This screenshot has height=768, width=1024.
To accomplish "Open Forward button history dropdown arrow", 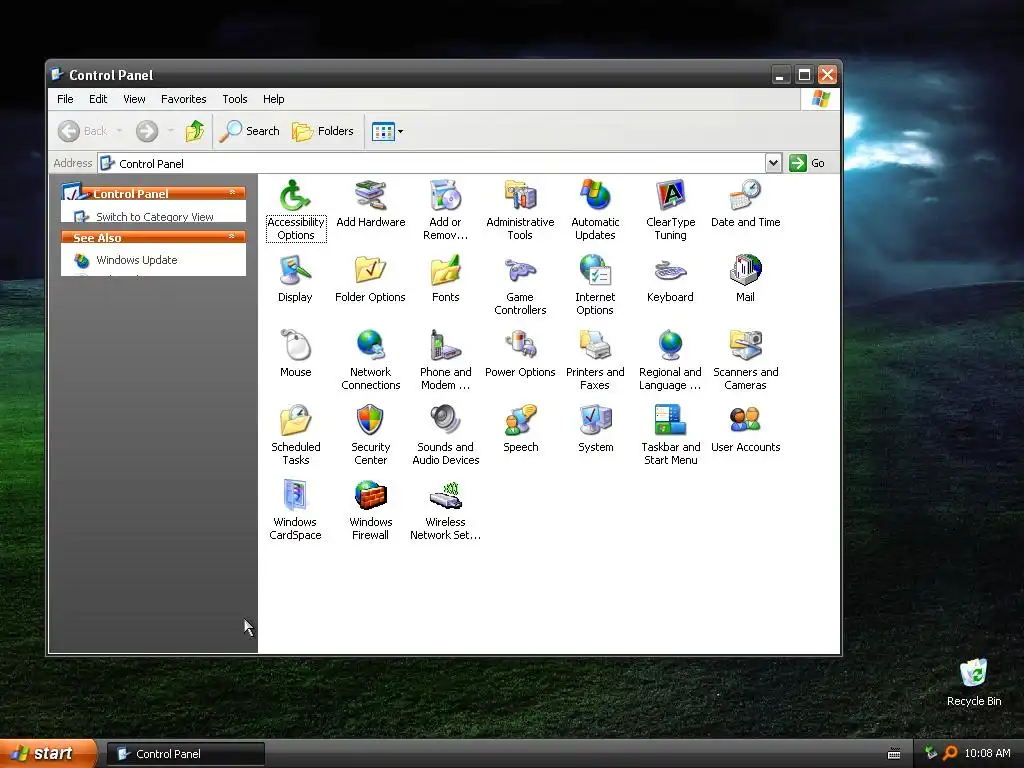I will tap(170, 131).
